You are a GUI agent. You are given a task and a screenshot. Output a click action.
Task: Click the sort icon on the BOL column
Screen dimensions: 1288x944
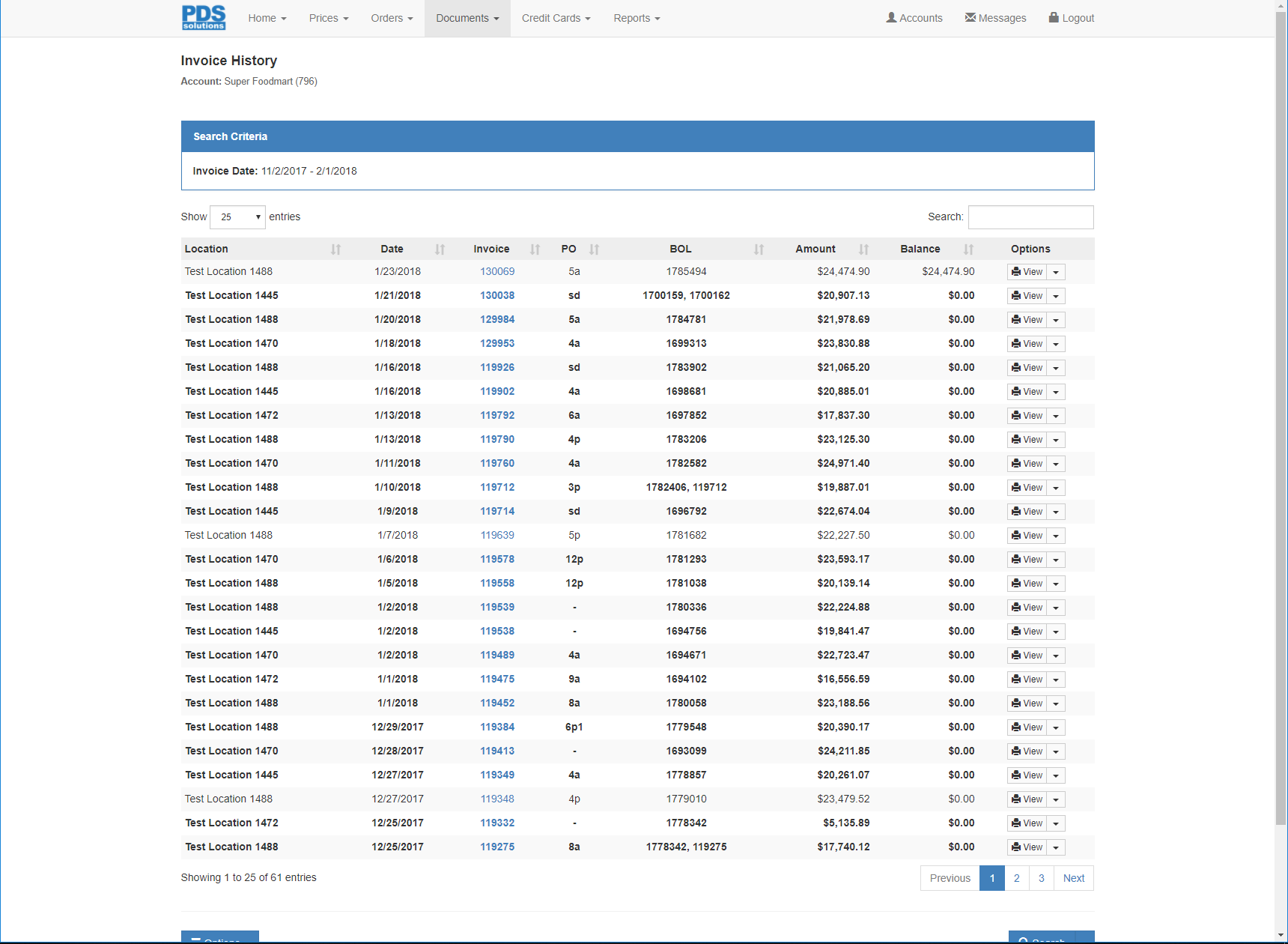759,249
